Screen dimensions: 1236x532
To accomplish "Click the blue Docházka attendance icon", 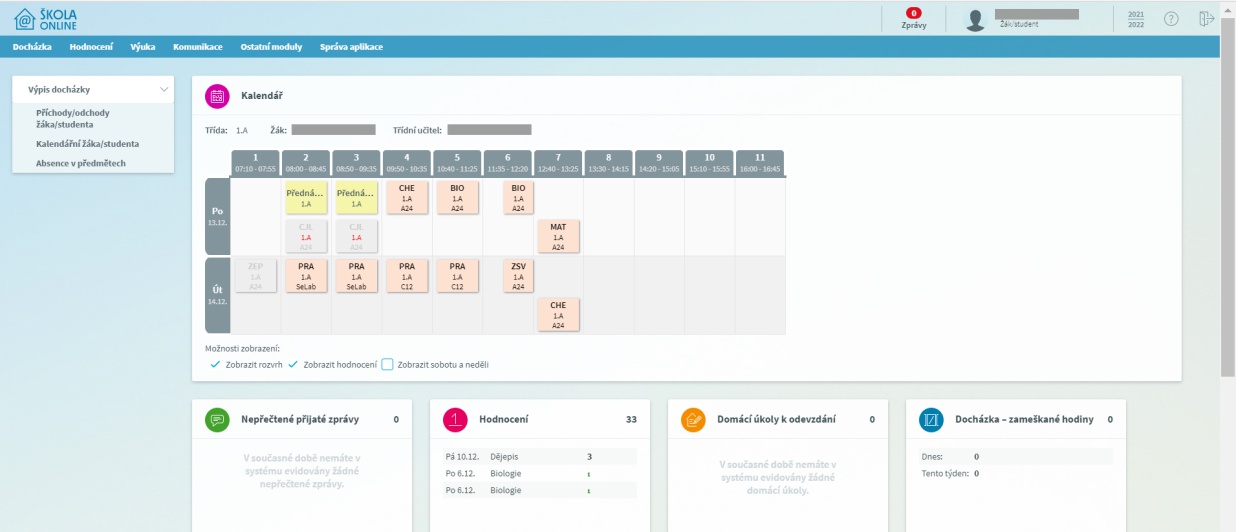I will click(931, 420).
